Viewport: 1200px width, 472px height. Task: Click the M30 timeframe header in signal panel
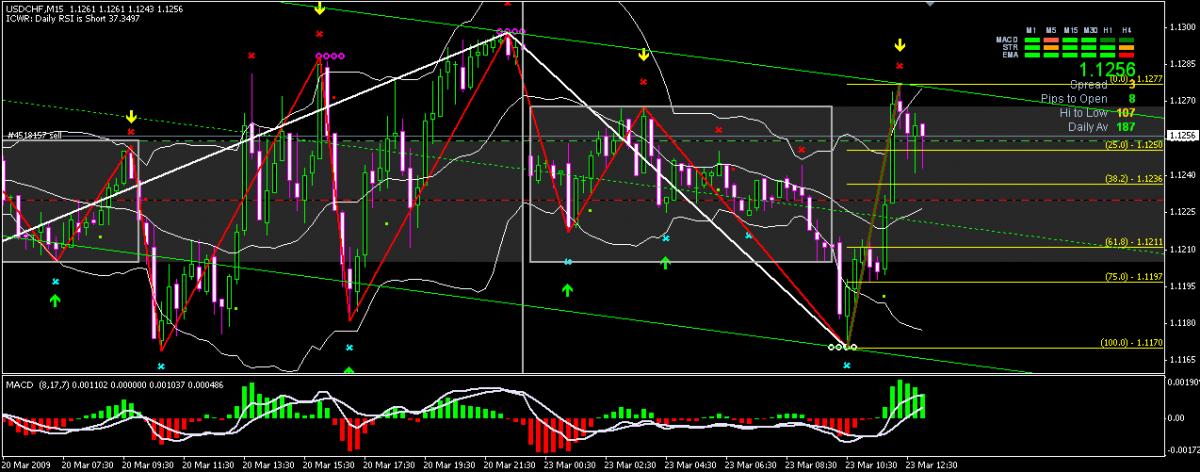[1090, 30]
